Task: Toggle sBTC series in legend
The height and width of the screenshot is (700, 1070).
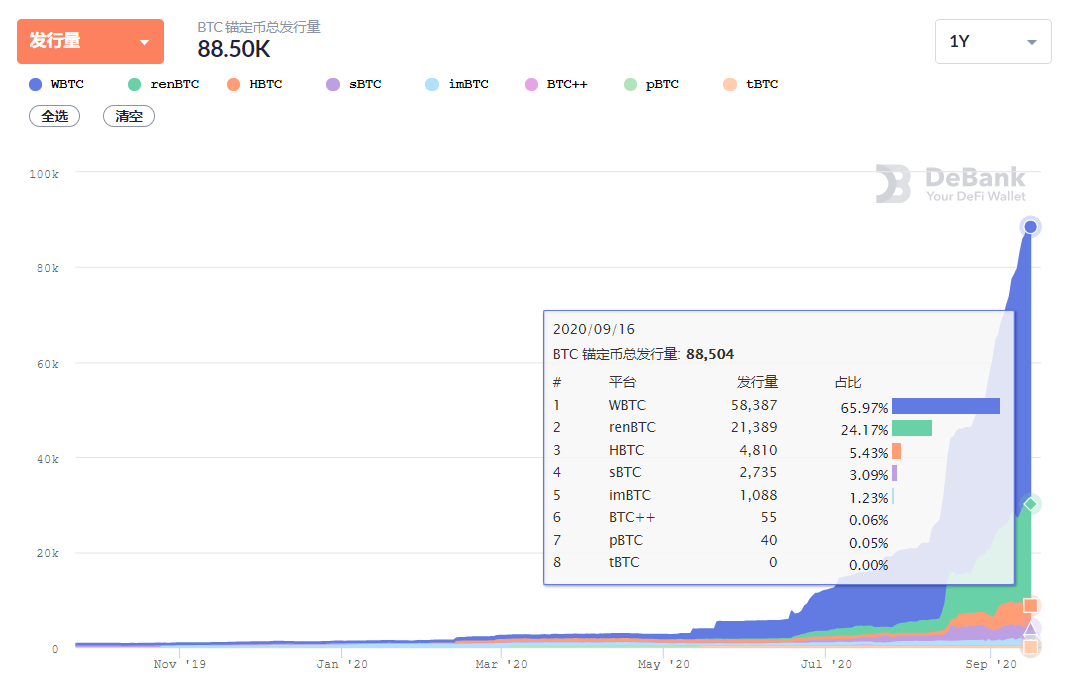Action: coord(353,84)
